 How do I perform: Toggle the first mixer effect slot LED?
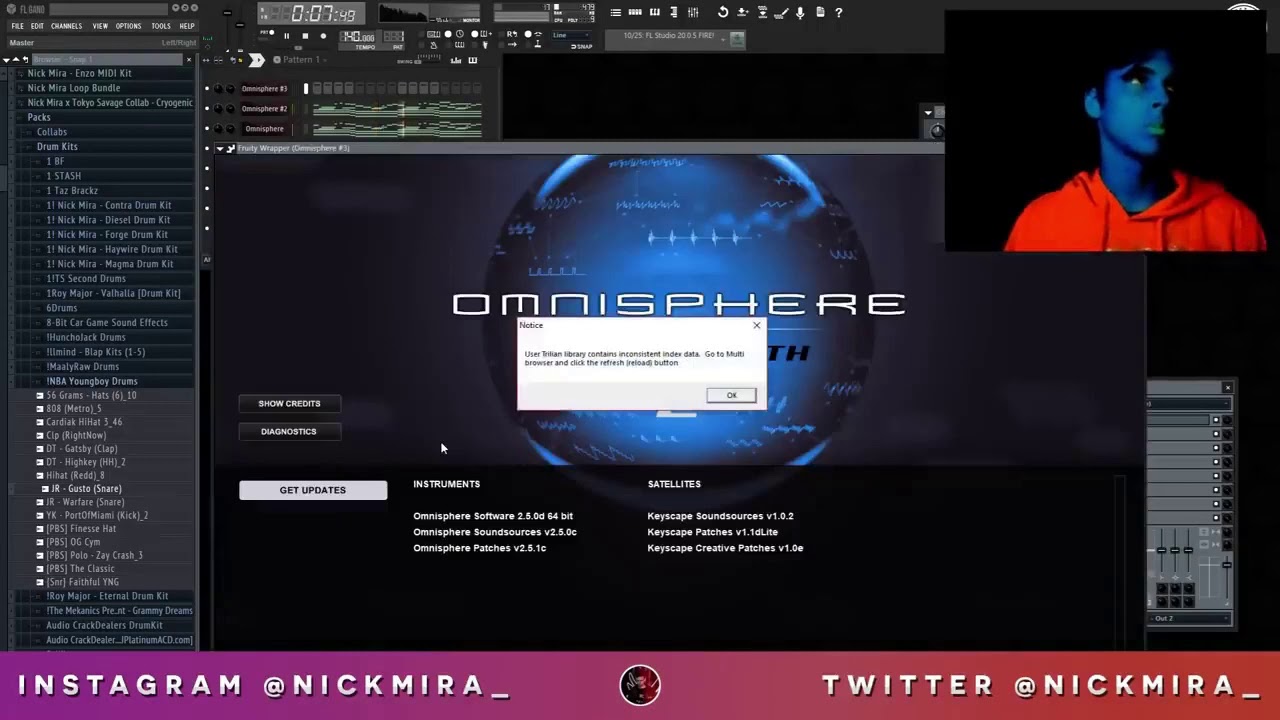tap(1216, 420)
